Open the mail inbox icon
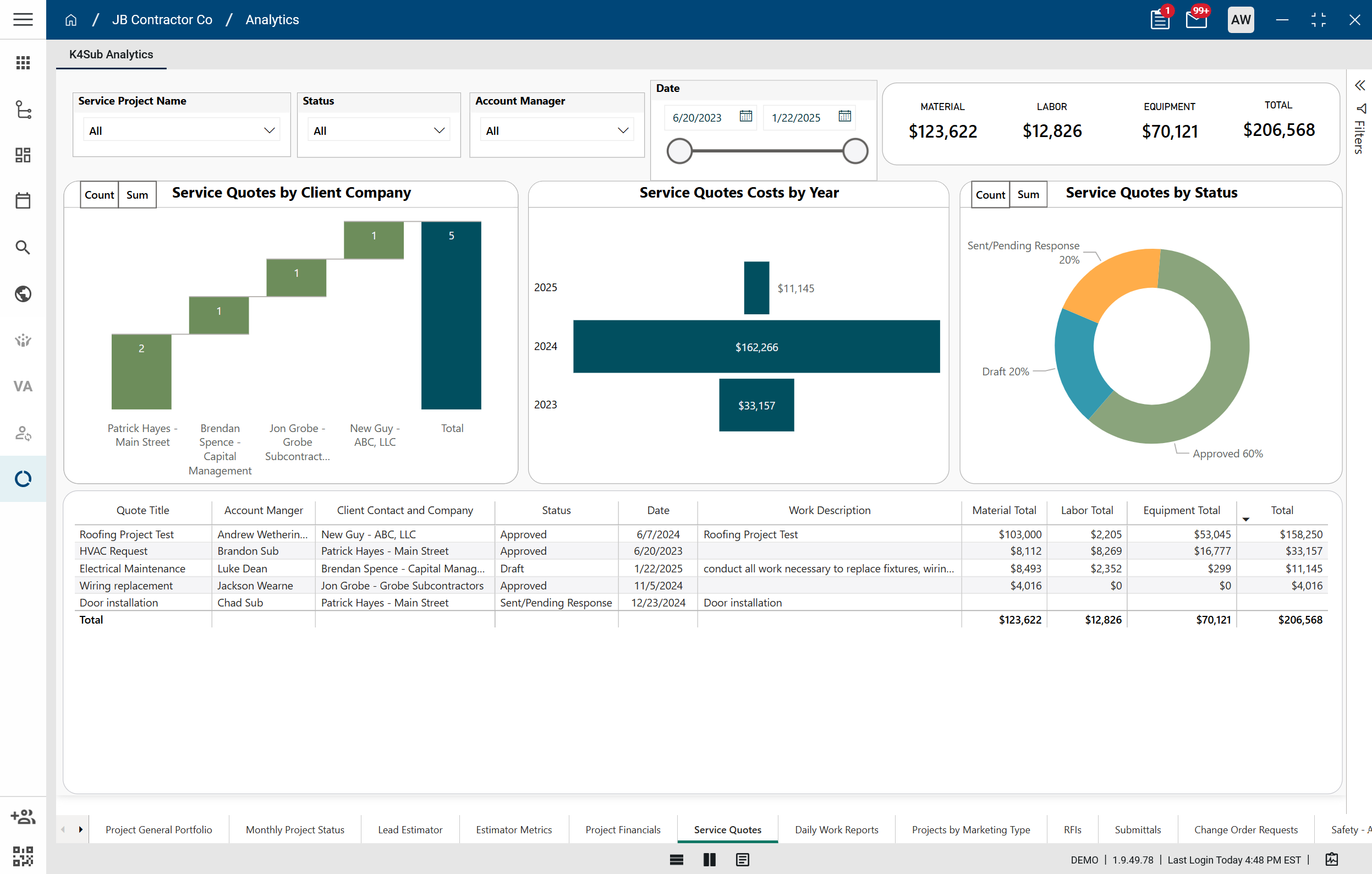This screenshot has height=874, width=1372. point(1196,20)
